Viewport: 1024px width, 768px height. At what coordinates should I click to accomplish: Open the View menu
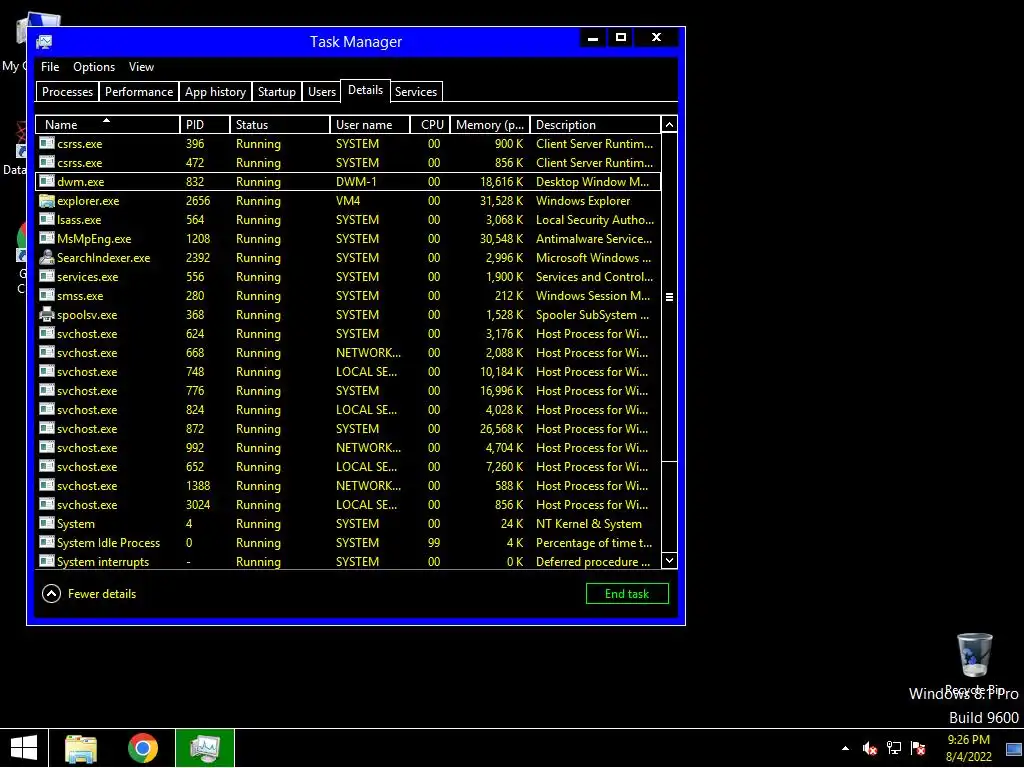tap(141, 67)
